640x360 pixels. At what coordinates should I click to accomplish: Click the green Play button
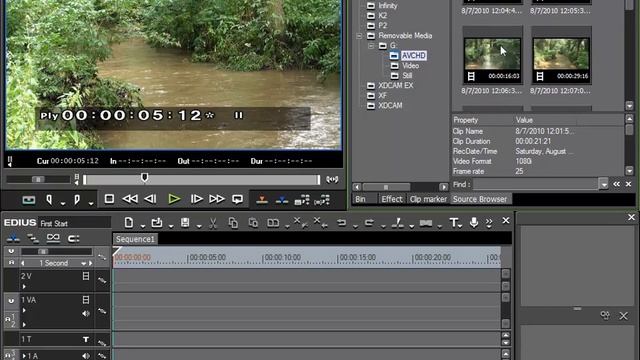174,199
